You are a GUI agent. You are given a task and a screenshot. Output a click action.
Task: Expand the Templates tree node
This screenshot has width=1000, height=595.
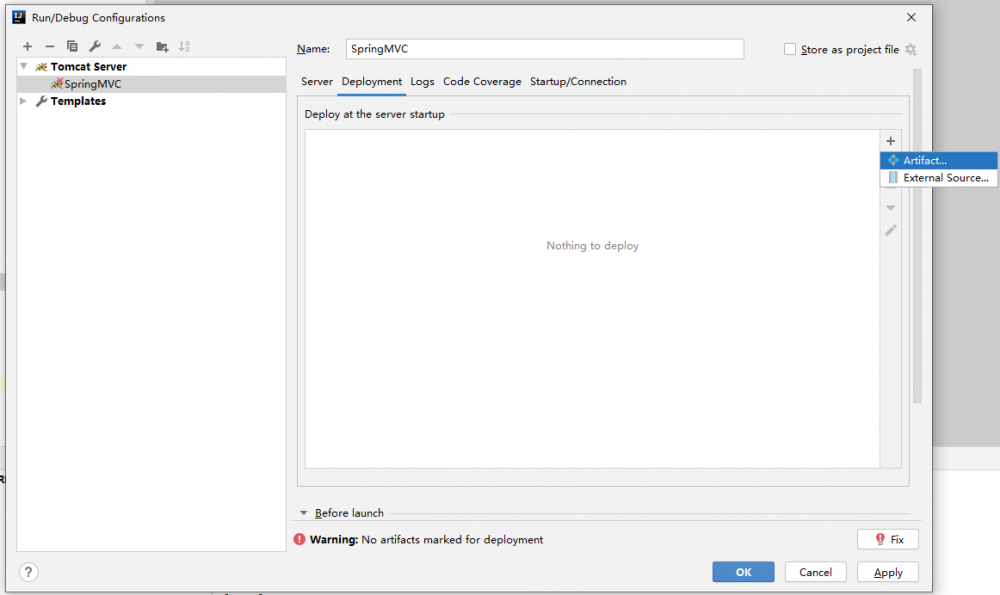coord(24,101)
